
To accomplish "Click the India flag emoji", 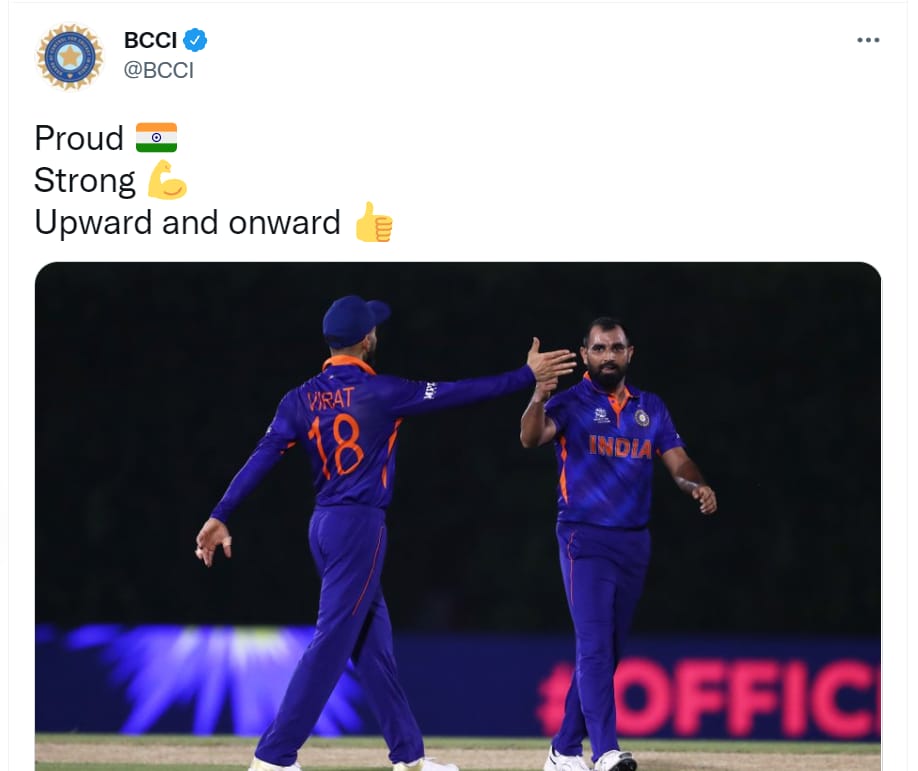I will [x=156, y=138].
